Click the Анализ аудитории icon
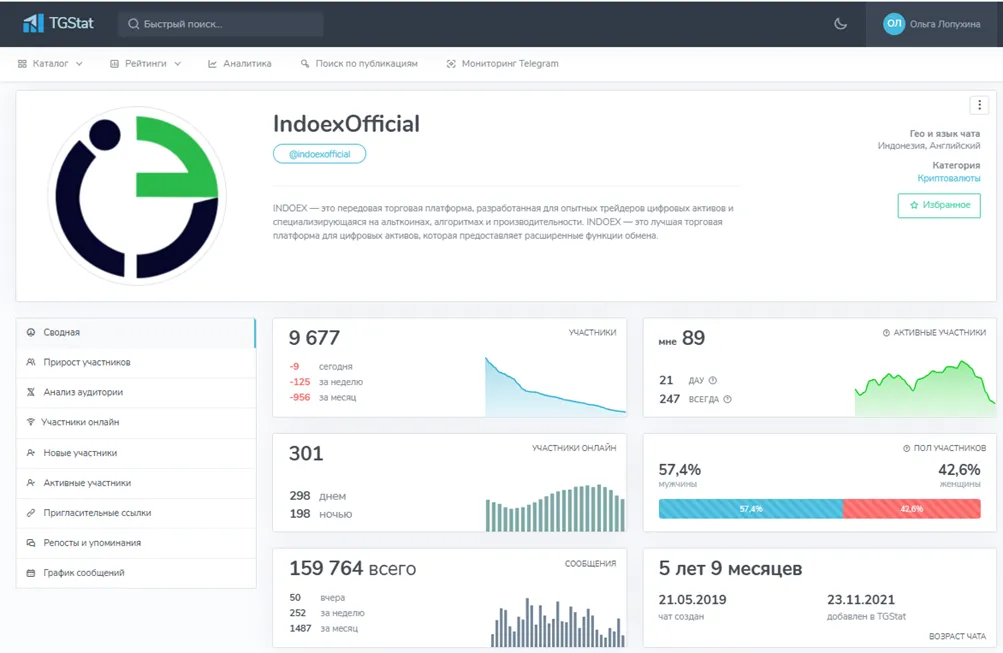Viewport: 1003px width, 653px height. [31, 393]
